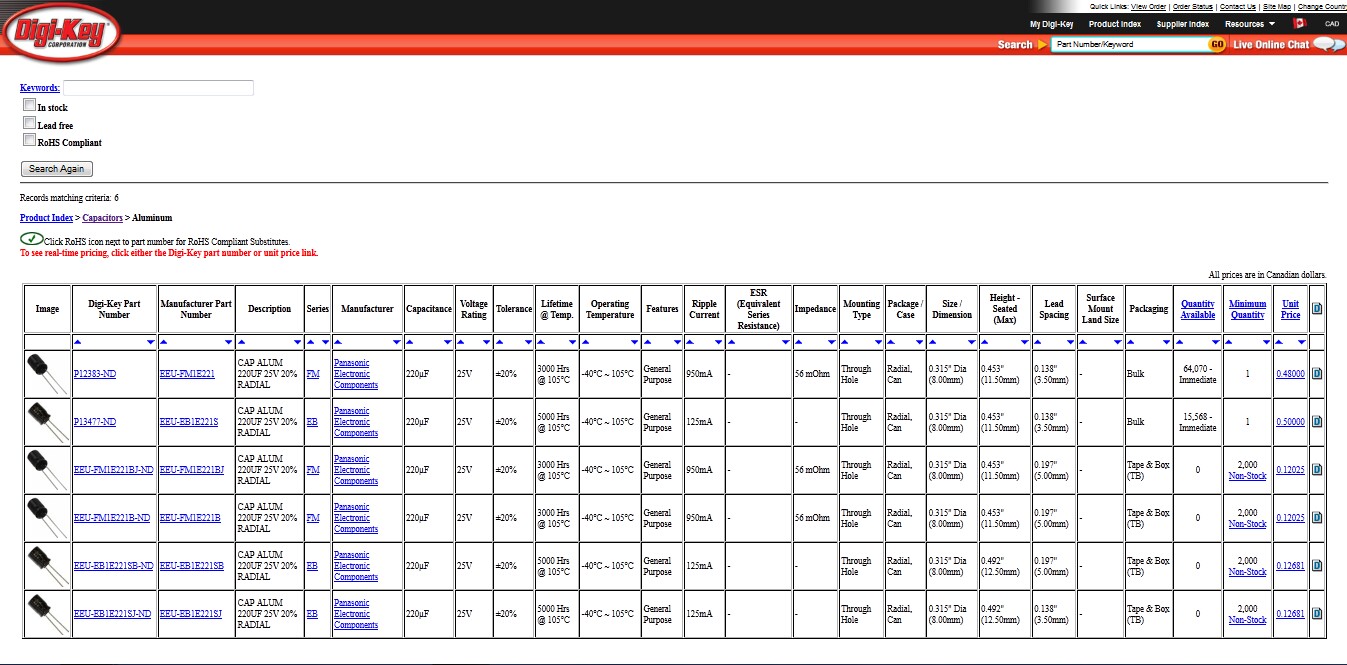
Task: Click the Quantity Available header link
Action: point(1198,309)
